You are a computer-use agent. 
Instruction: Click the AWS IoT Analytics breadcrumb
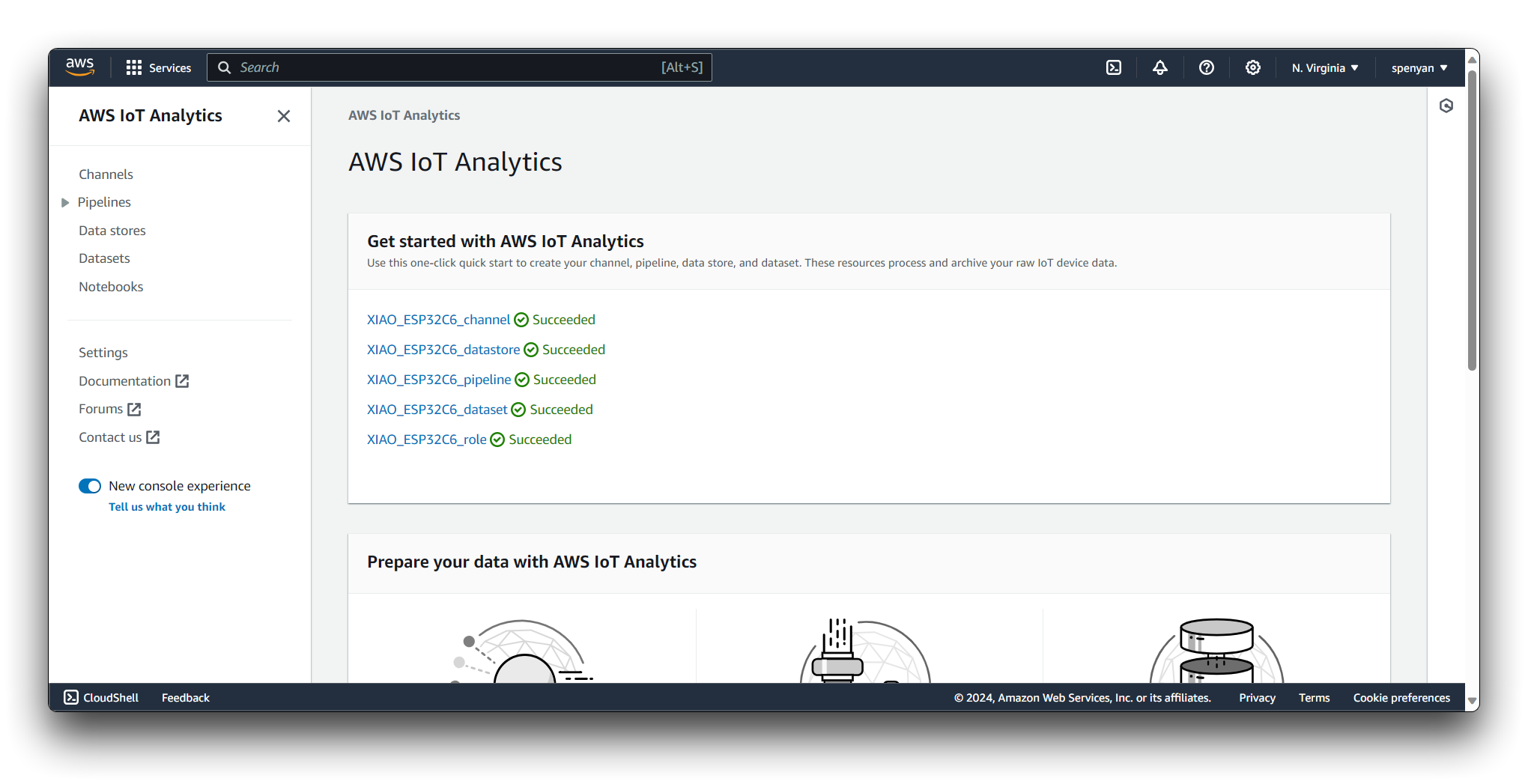(x=404, y=115)
